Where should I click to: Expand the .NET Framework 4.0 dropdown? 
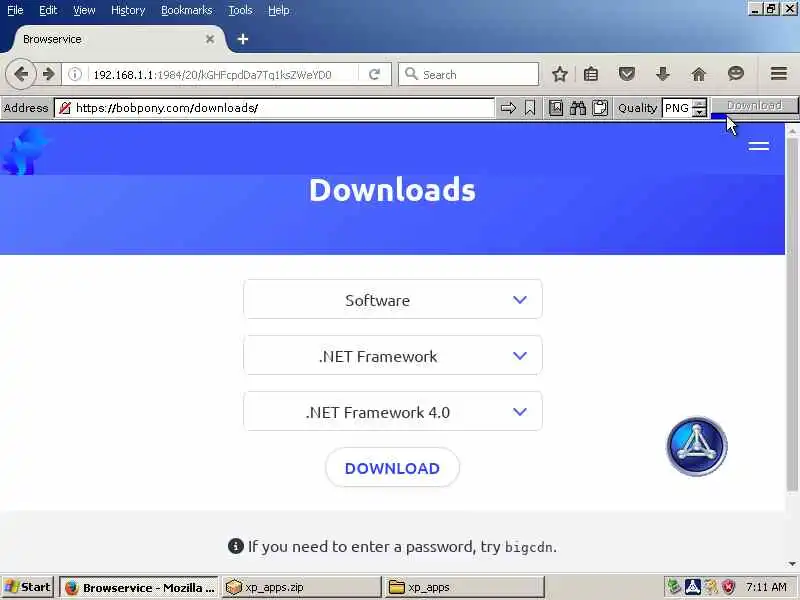393,412
